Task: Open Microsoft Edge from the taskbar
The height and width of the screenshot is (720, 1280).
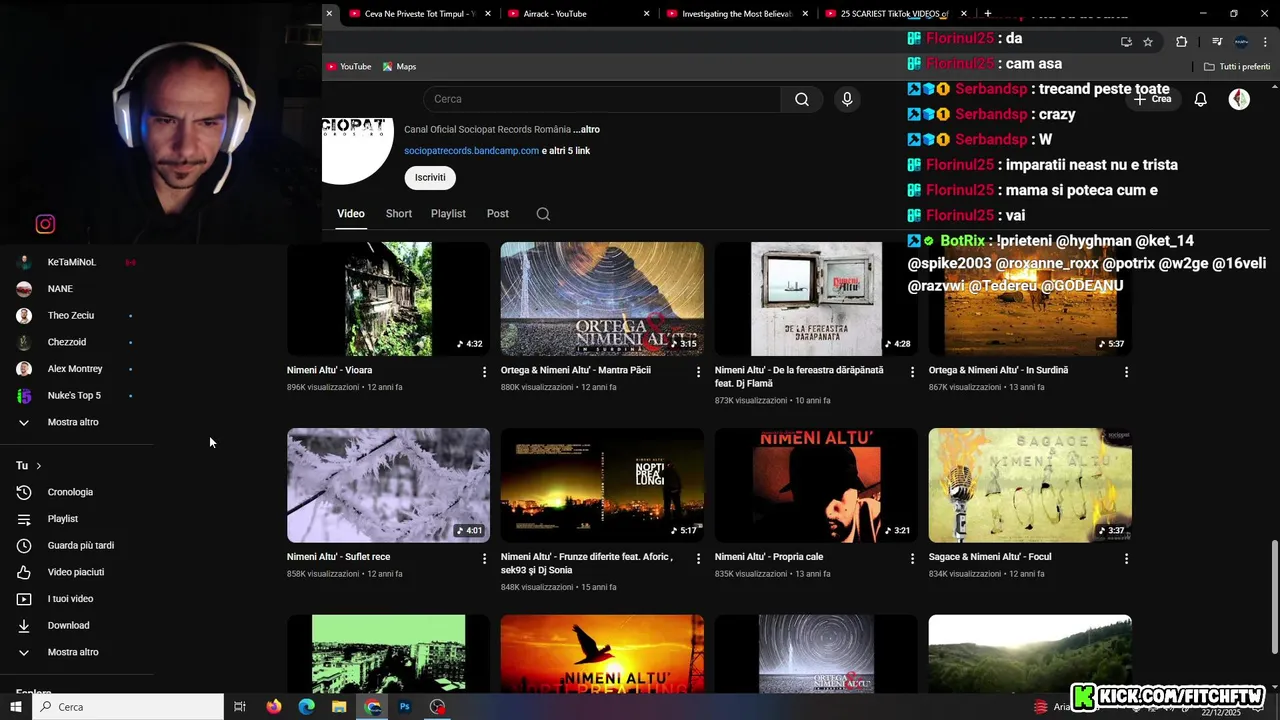Action: [307, 707]
